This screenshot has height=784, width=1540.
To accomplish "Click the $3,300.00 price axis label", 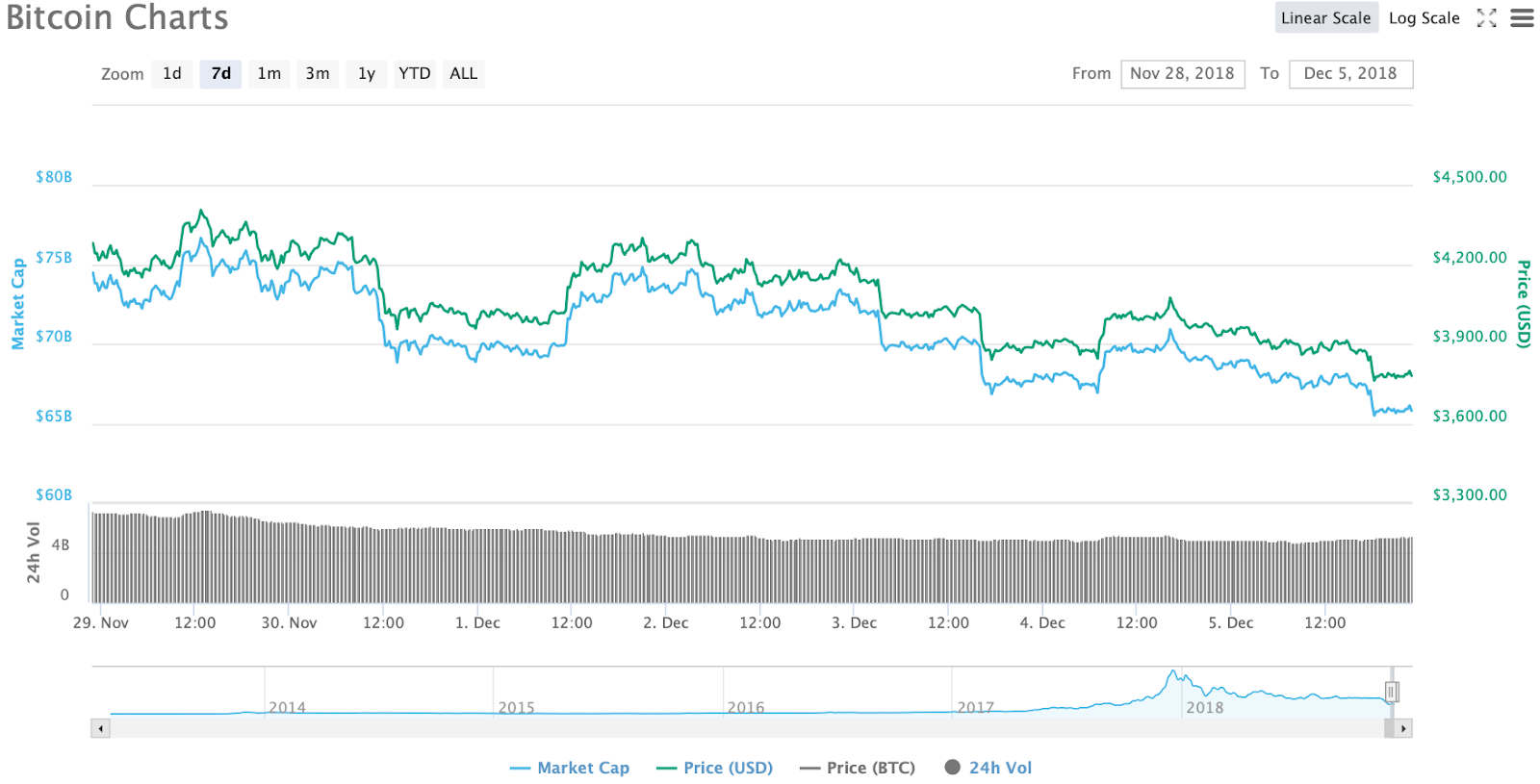I will (x=1470, y=495).
